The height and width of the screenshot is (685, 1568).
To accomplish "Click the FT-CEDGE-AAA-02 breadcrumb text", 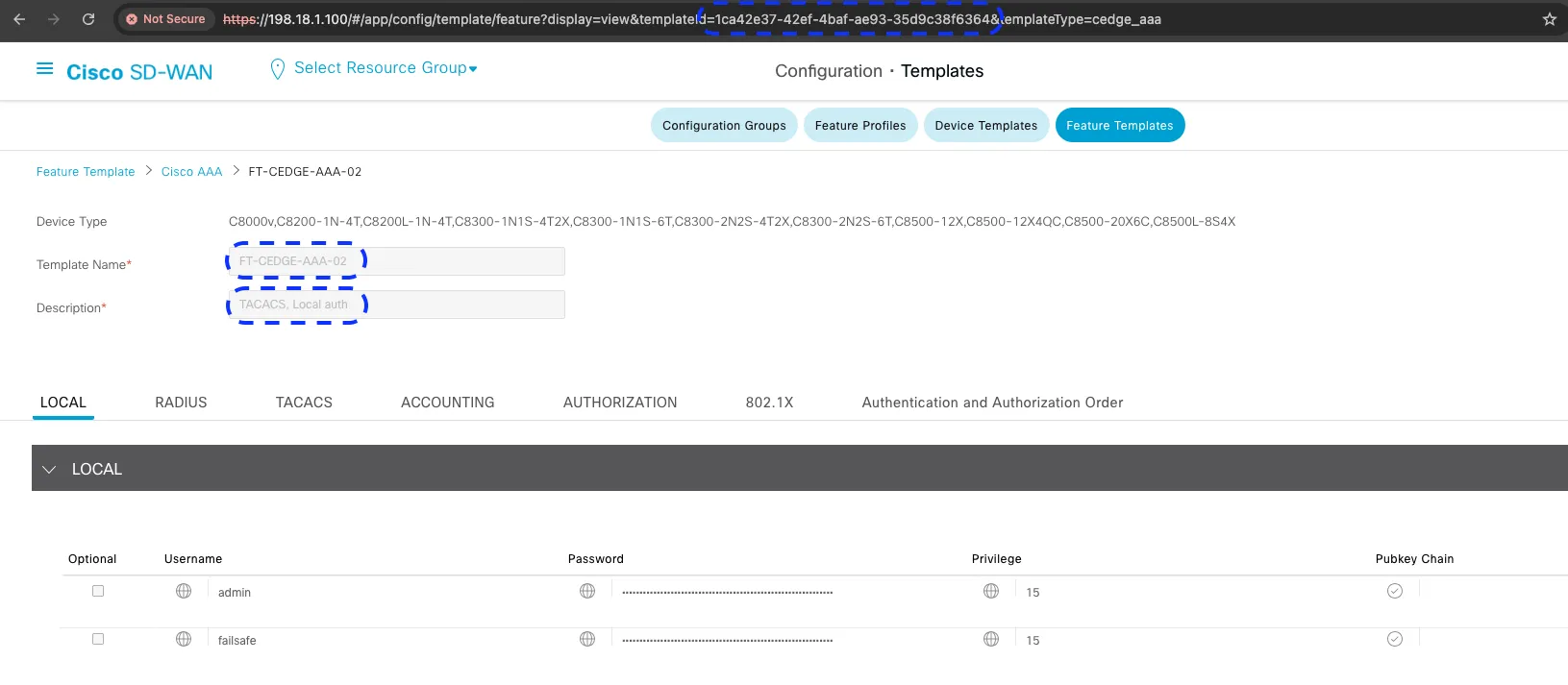I will pyautogui.click(x=305, y=172).
